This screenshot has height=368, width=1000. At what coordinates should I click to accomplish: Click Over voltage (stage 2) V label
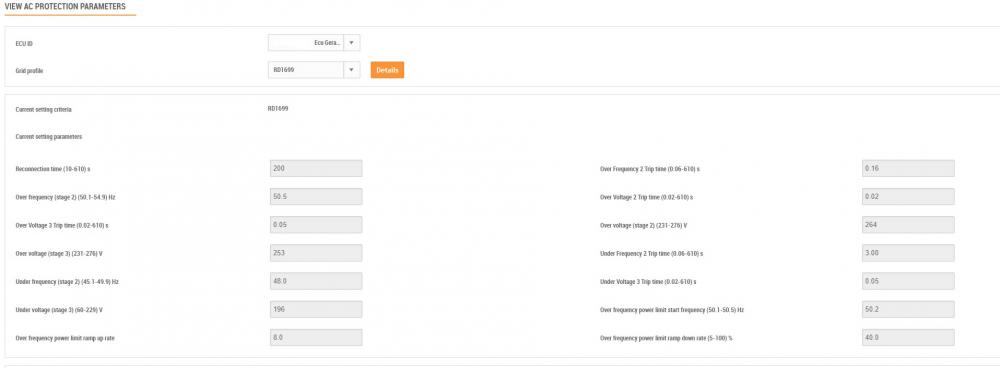[x=643, y=225]
